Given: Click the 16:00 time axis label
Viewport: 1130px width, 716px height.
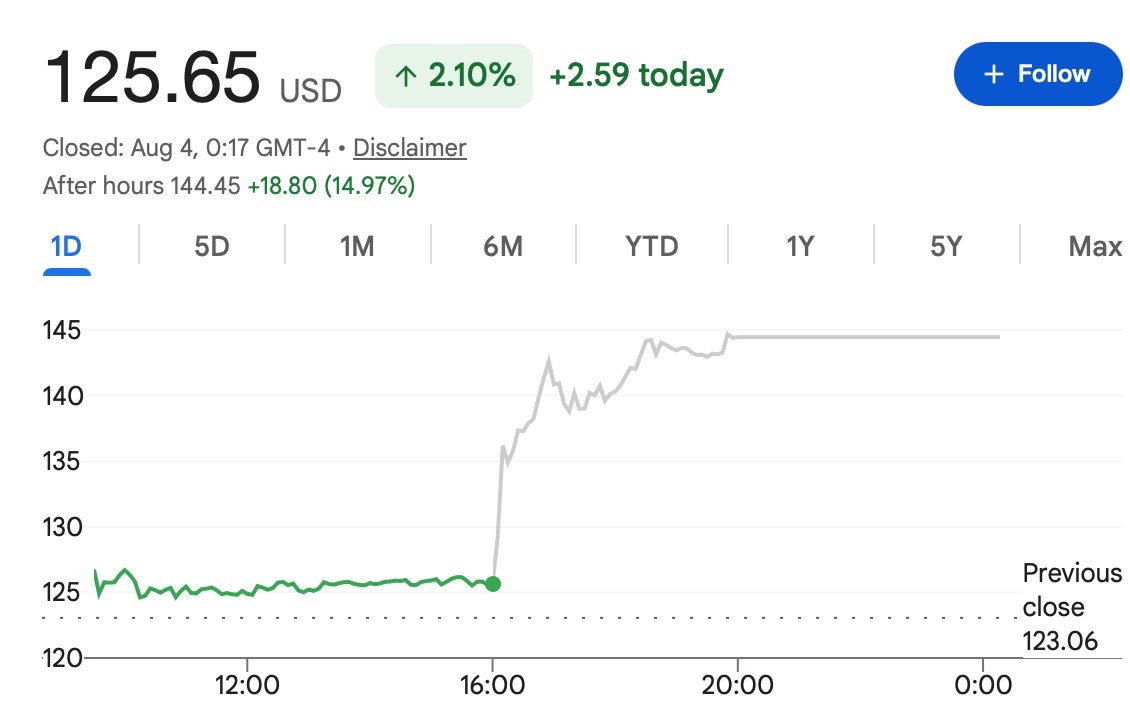Looking at the screenshot, I should point(493,685).
